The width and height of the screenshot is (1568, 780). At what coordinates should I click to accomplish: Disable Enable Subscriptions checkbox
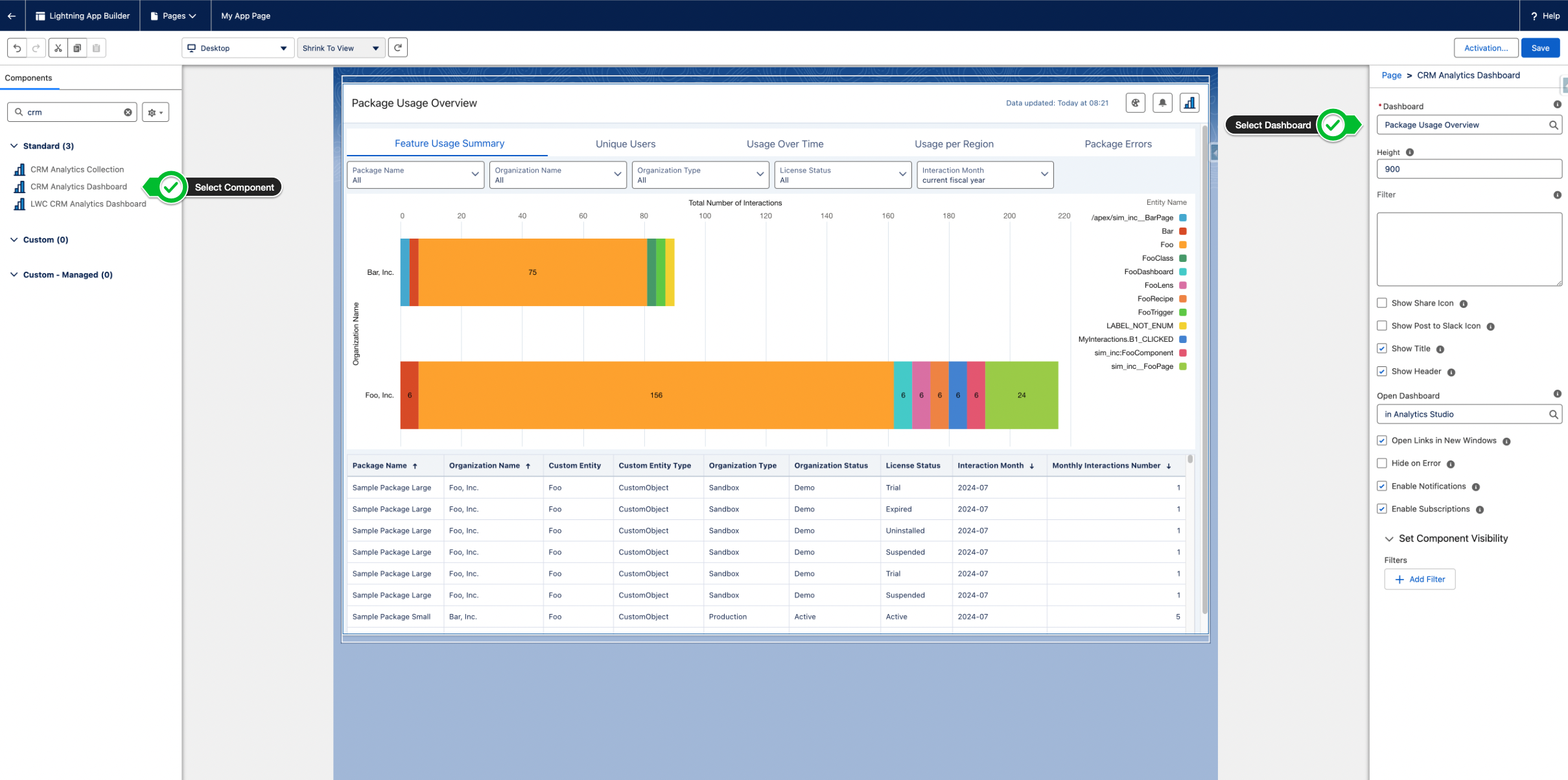1382,509
